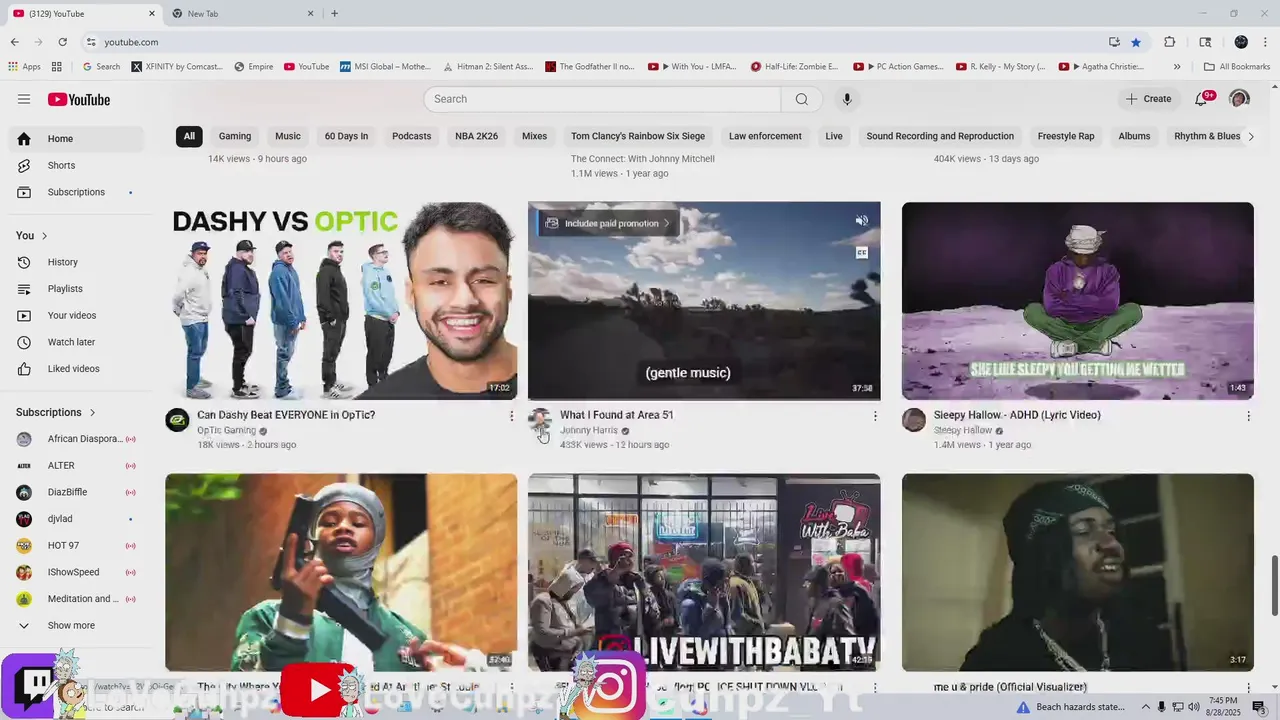Open the Chrome Apps shortcut
This screenshot has width=1280, height=720.
coord(25,67)
